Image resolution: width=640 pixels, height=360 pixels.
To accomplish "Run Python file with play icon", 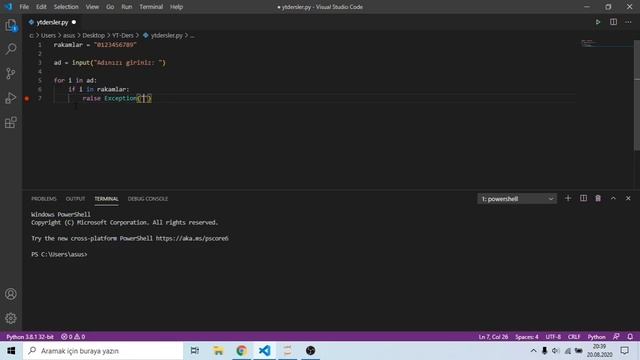I will (598, 22).
